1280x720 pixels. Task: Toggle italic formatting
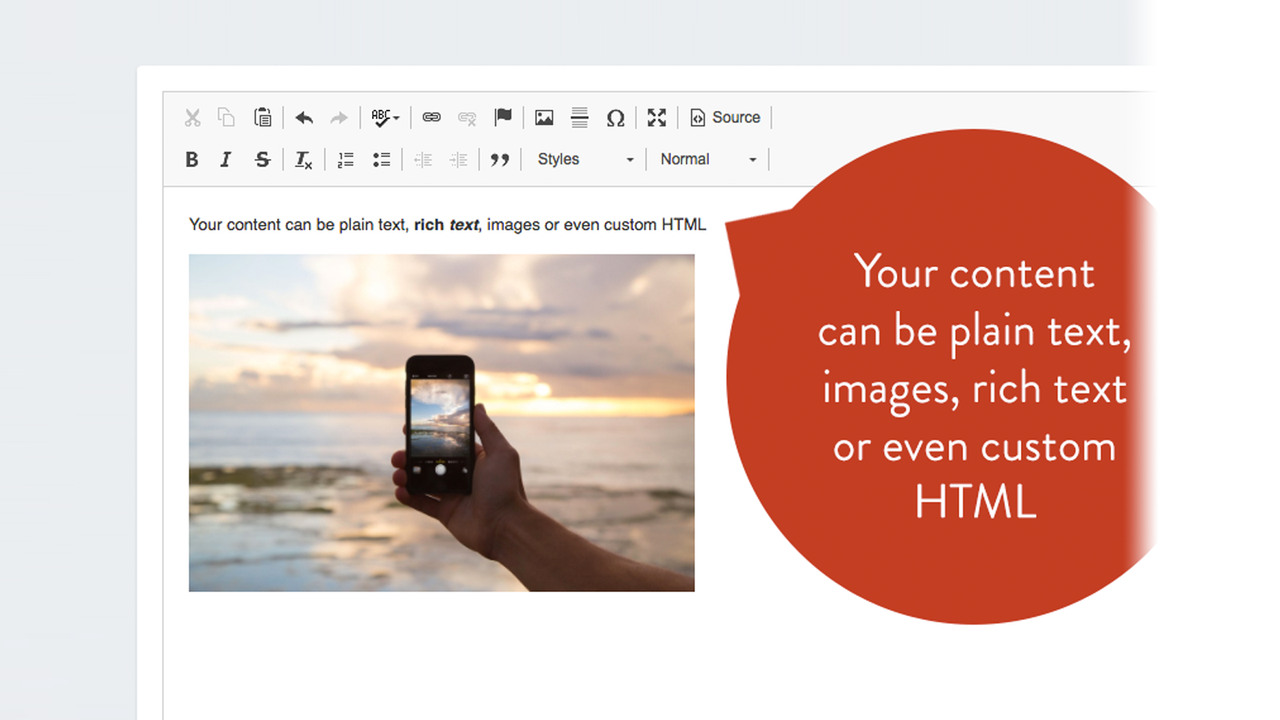226,159
